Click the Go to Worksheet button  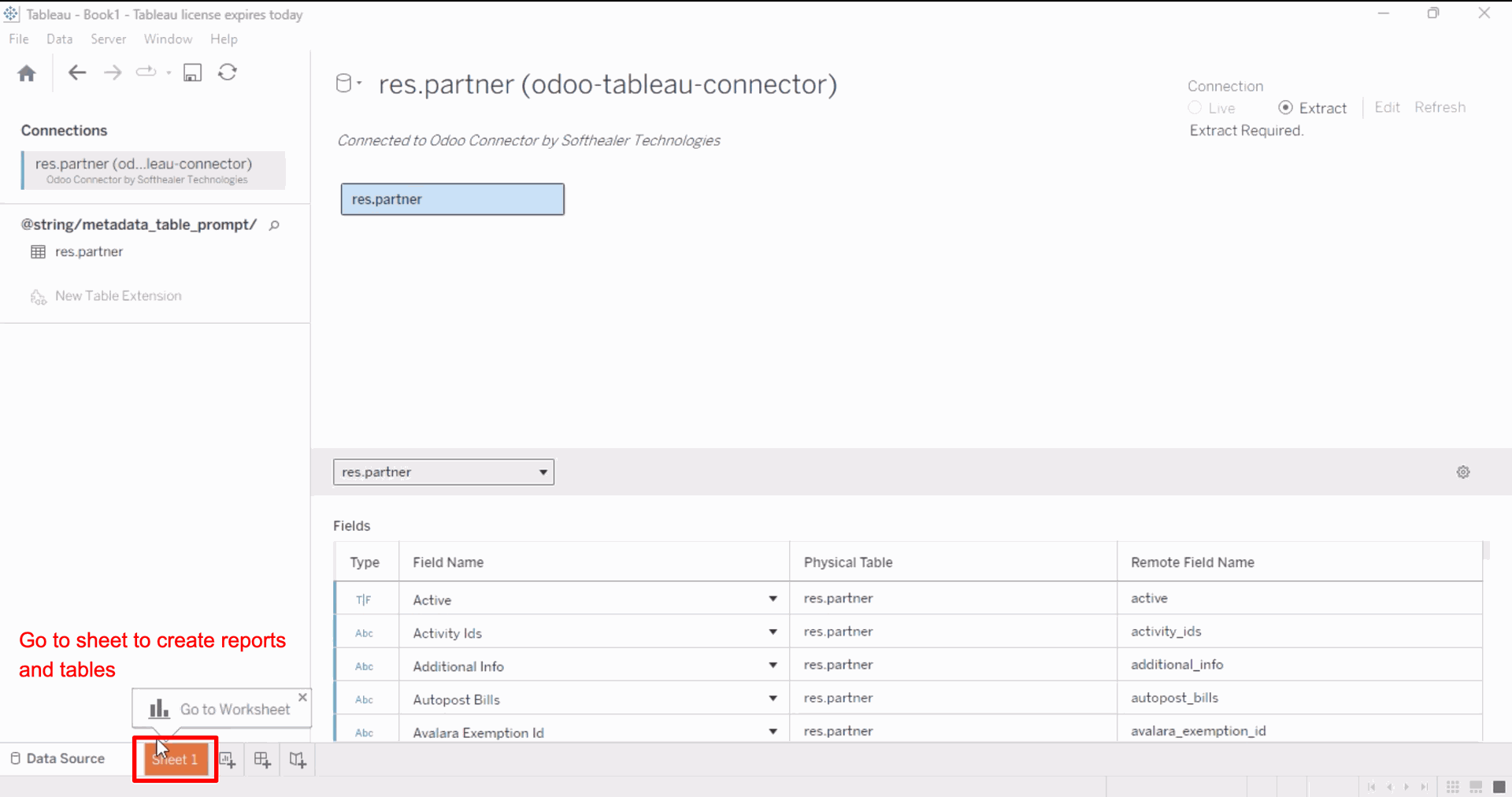click(220, 710)
